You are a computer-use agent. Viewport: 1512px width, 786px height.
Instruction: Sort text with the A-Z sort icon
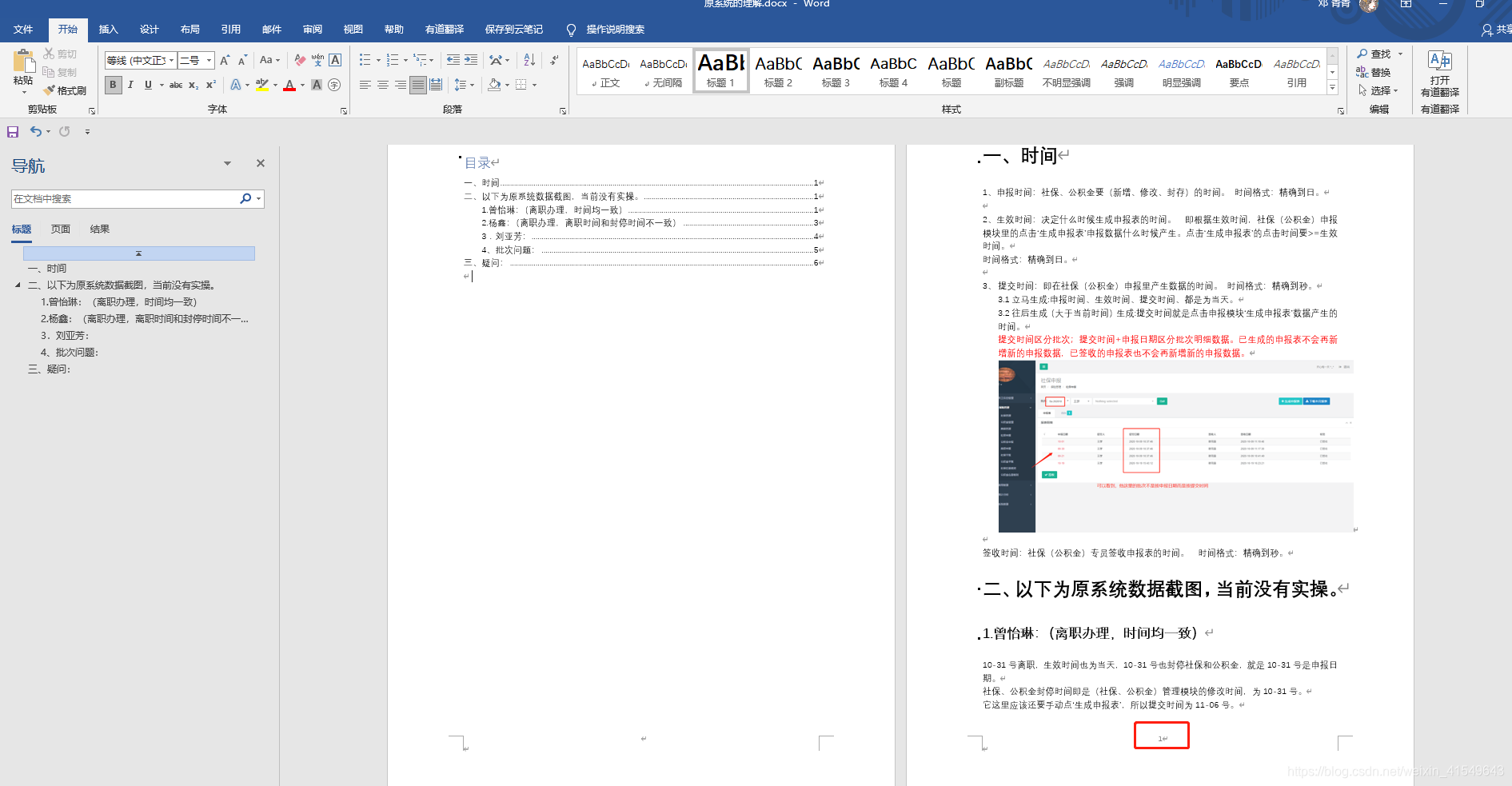(x=529, y=60)
